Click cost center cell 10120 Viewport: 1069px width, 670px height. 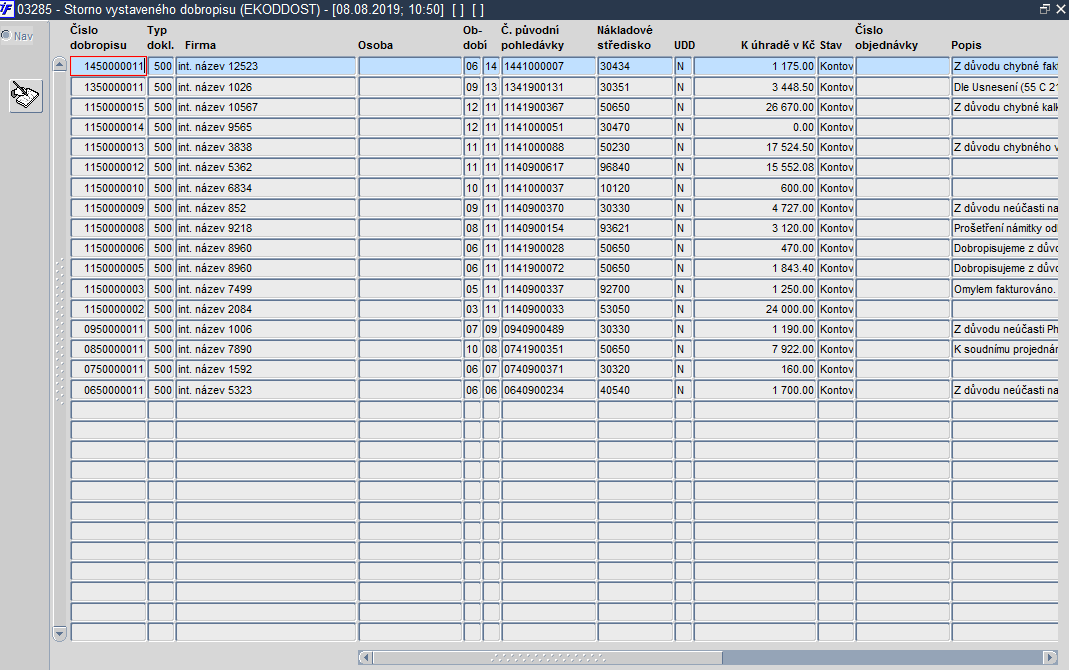click(635, 188)
